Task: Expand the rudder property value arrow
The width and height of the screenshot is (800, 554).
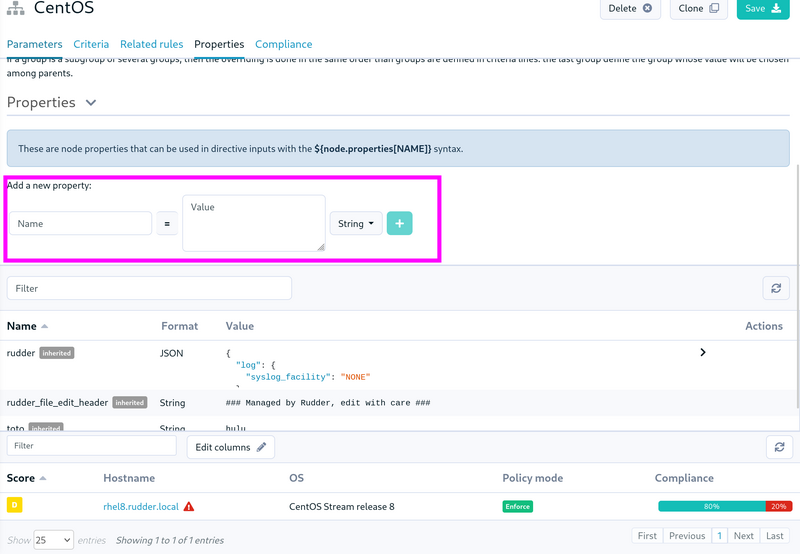Action: coord(703,352)
